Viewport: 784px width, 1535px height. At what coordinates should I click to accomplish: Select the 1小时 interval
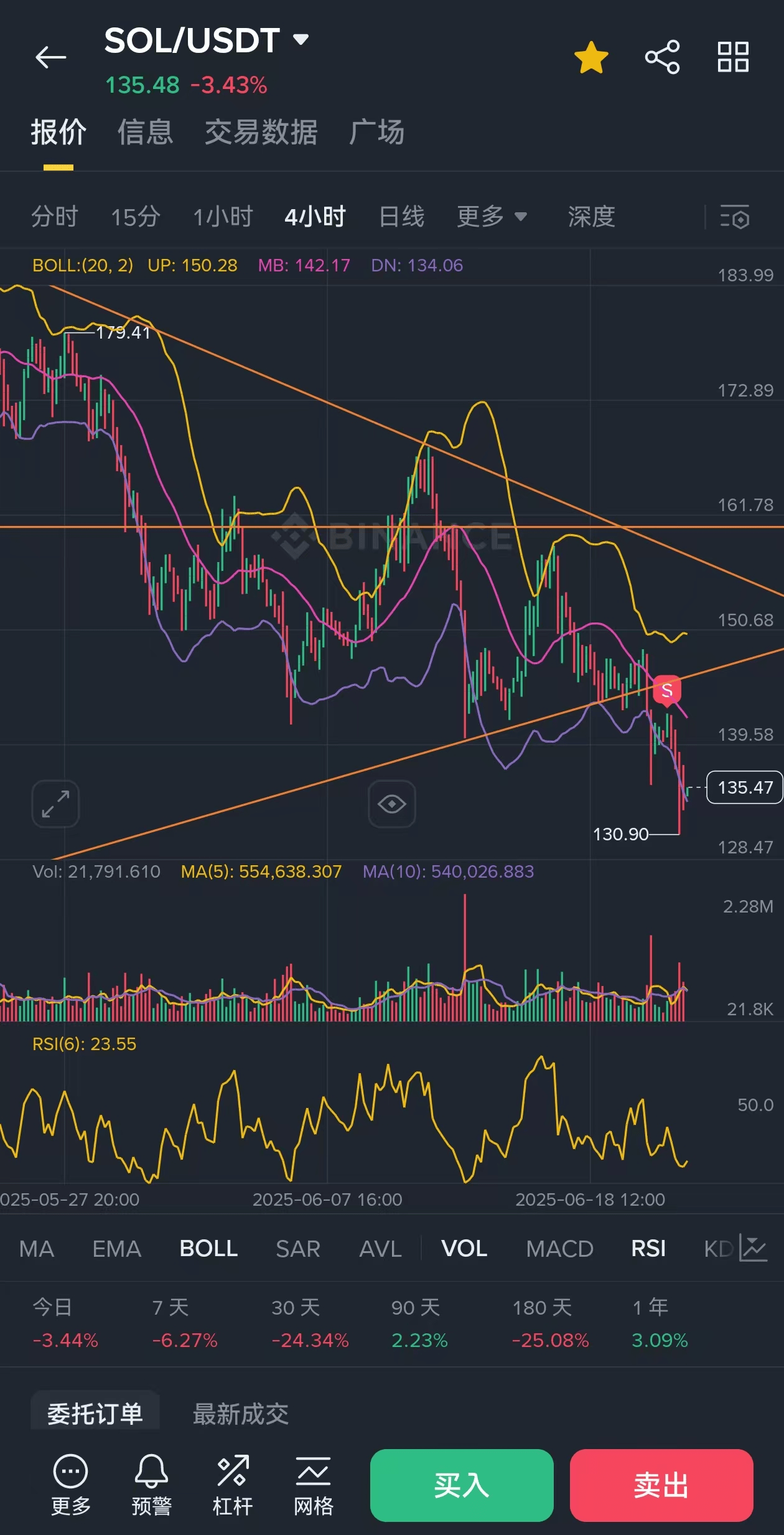pyautogui.click(x=223, y=217)
